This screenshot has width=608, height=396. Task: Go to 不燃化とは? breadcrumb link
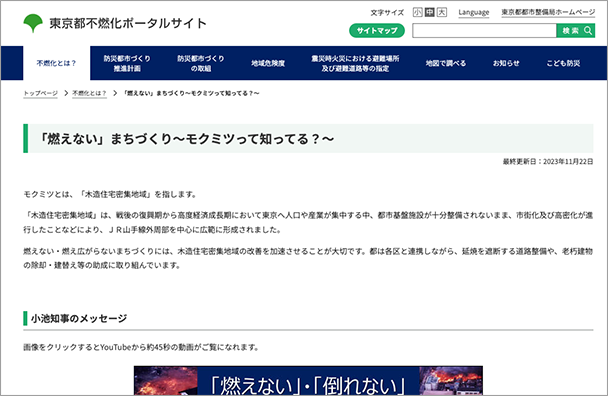click(x=89, y=93)
